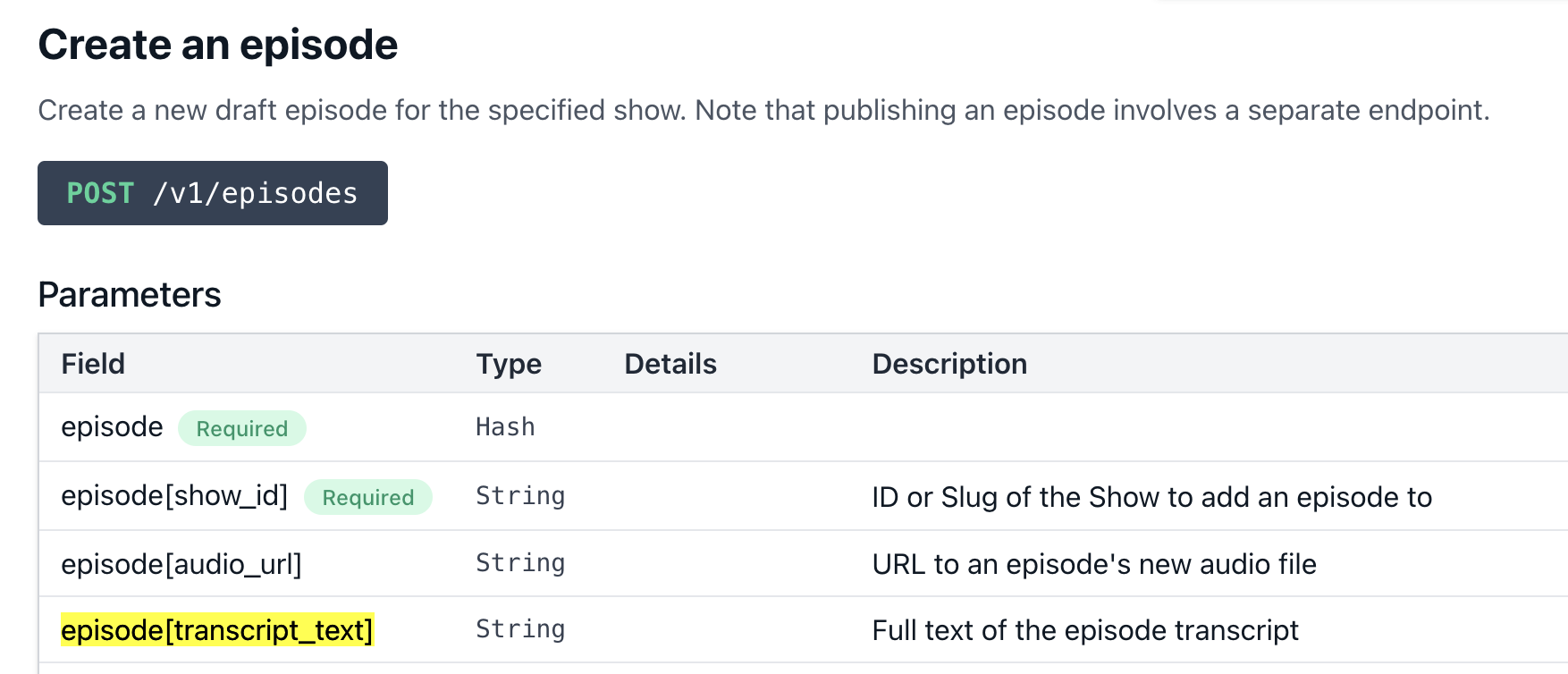Click the green POST method label
The height and width of the screenshot is (674, 1568).
100,193
